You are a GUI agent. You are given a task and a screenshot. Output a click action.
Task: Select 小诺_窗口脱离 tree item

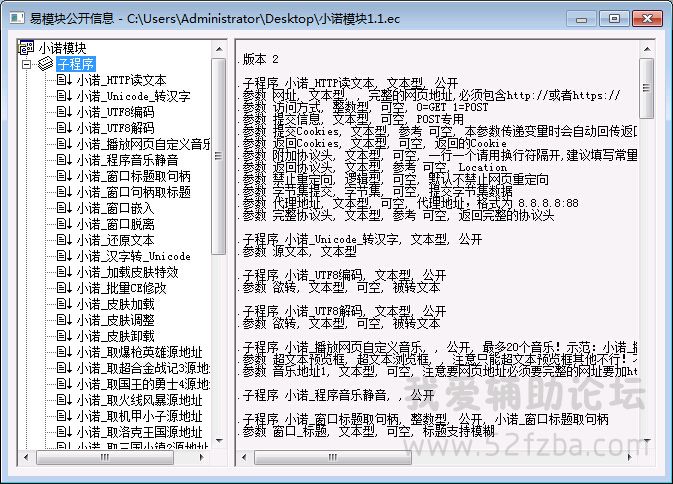click(115, 224)
